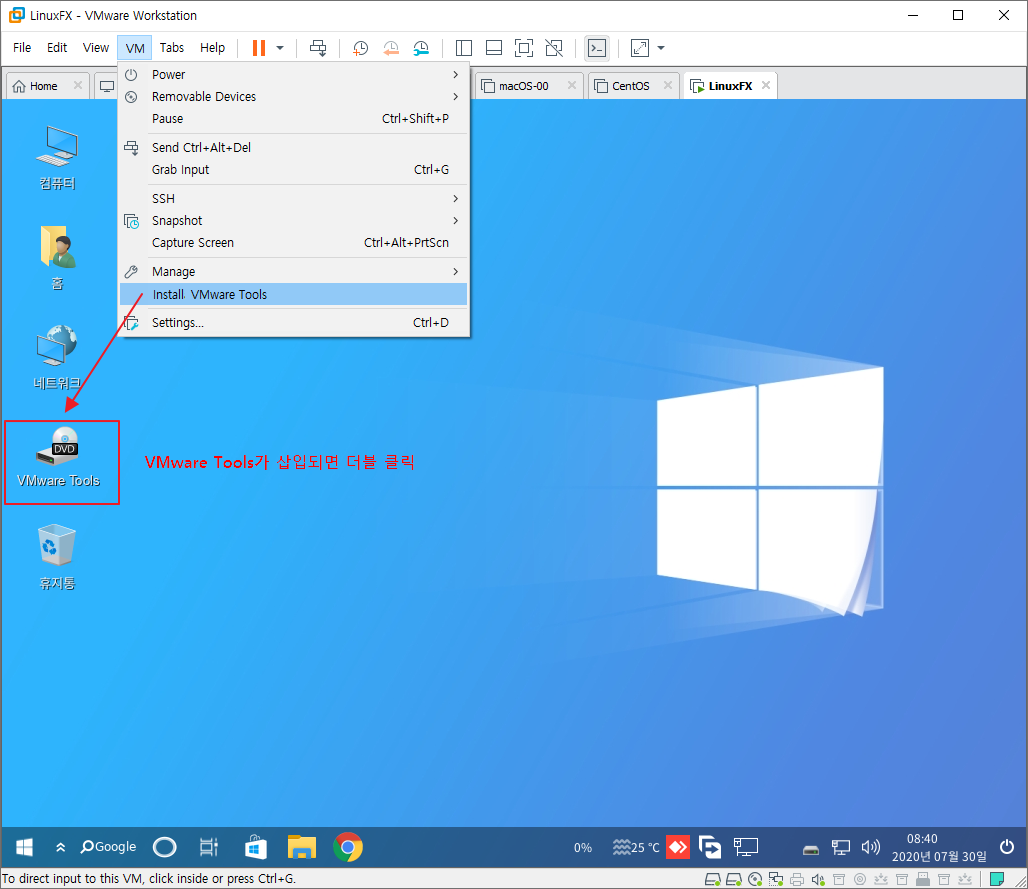Click the network tray icon beside the volume icon
Screen dimensions: 1028x889
click(840, 847)
